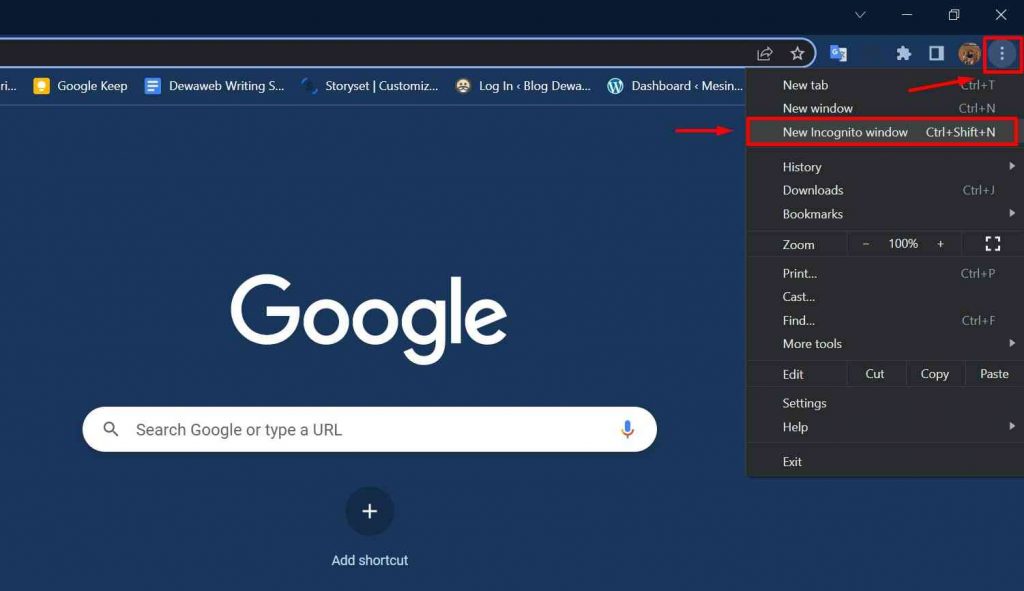Click the profile avatar icon
The height and width of the screenshot is (591, 1024).
[969, 54]
